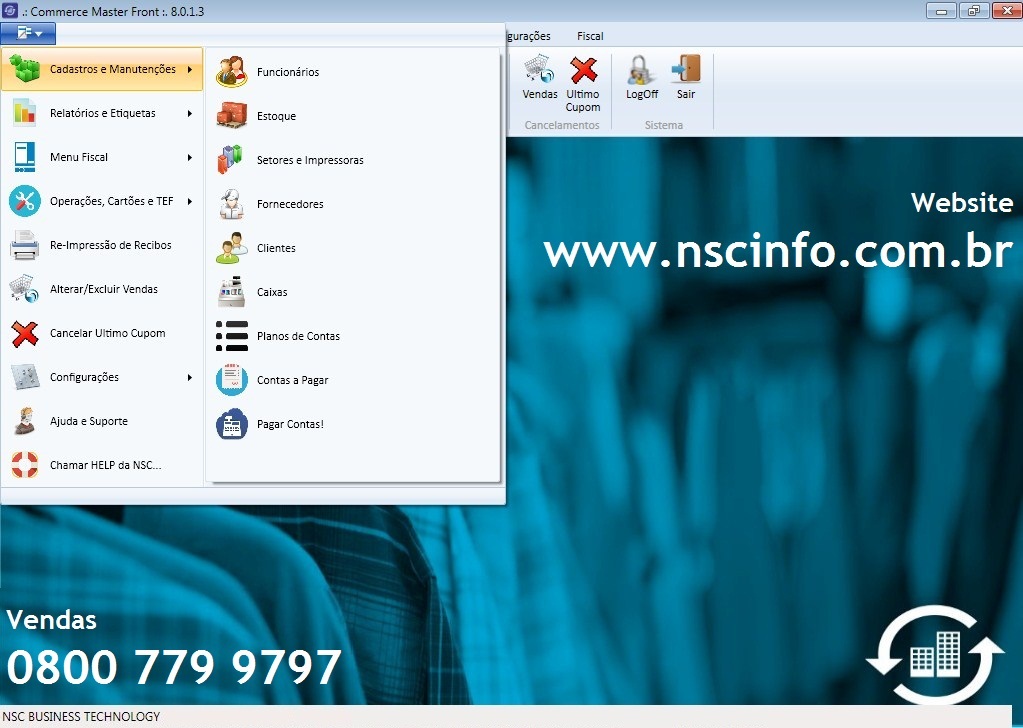This screenshot has height=728, width=1023.
Task: Open the Fornecedores submenu label
Action: pyautogui.click(x=290, y=204)
